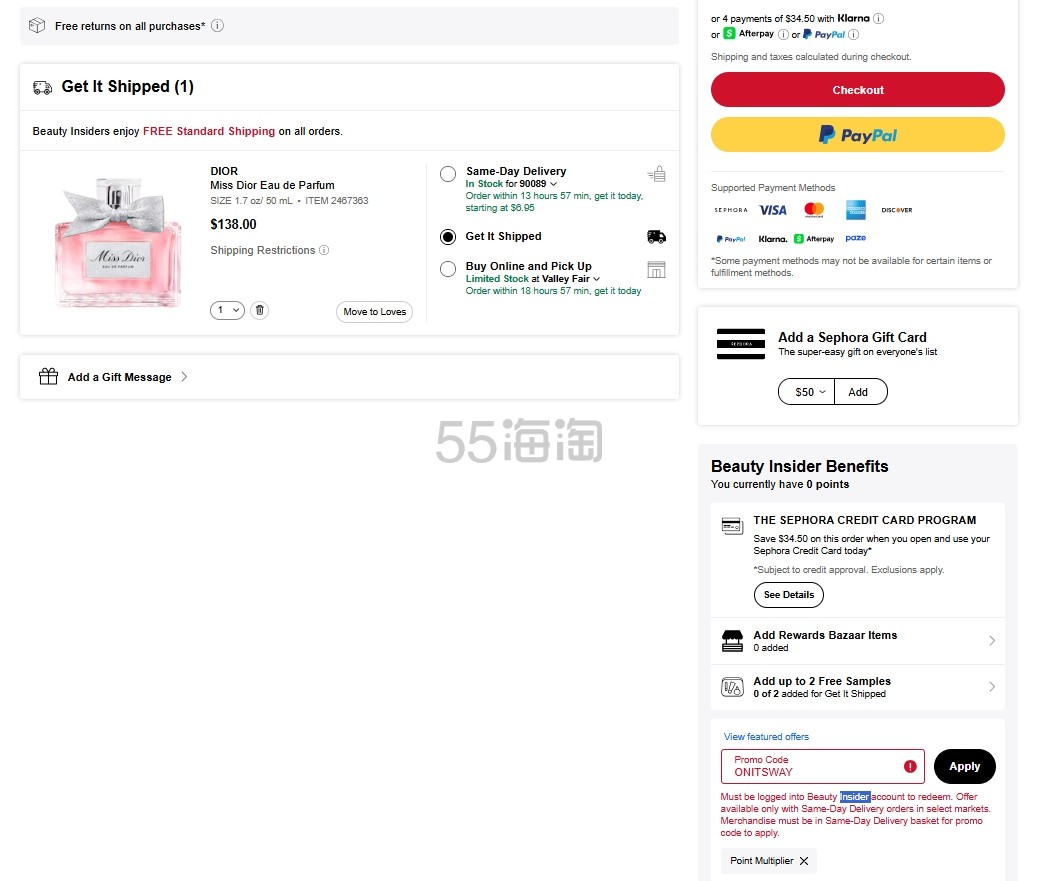Click the Rewards Bazaar shop icon
1038x881 pixels.
tap(732, 641)
